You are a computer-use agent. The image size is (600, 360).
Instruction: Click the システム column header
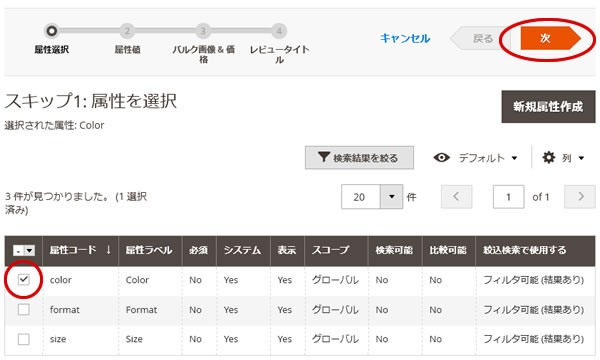pyautogui.click(x=243, y=250)
